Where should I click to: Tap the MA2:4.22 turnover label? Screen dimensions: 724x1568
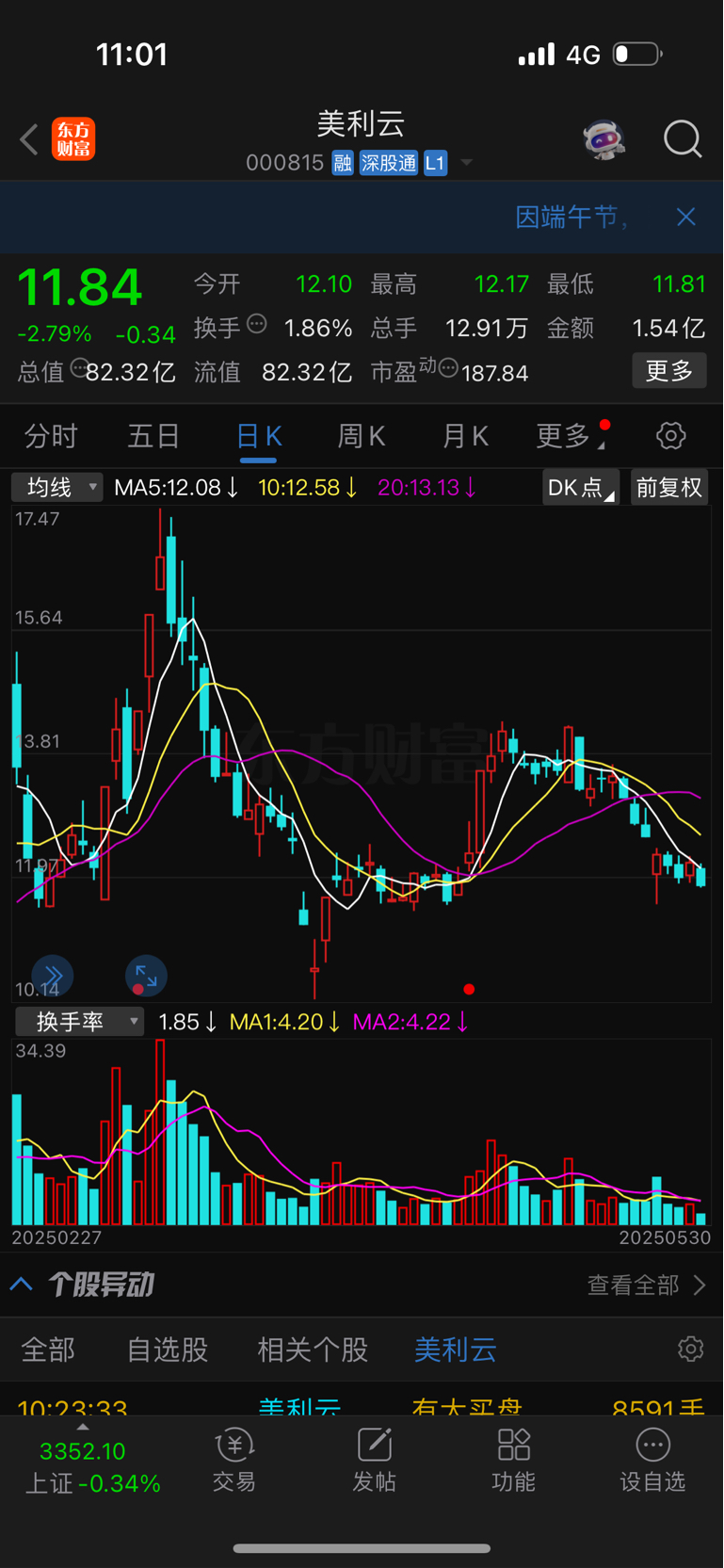410,1022
